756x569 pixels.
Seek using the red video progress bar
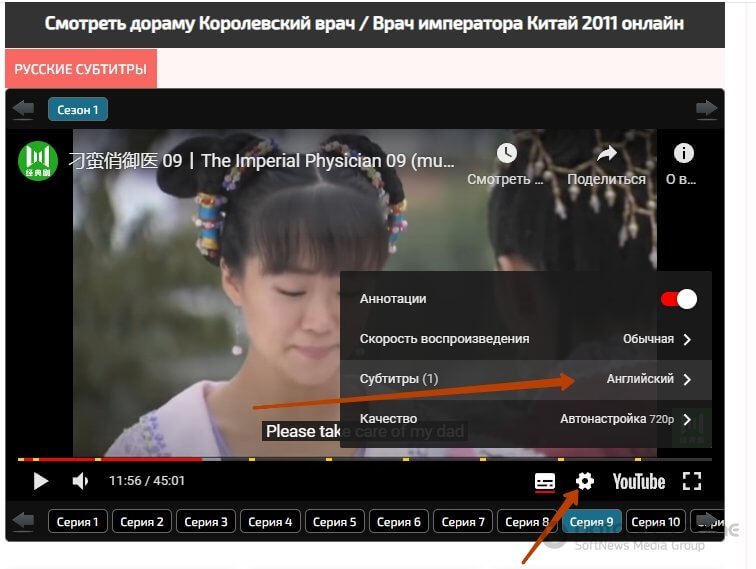(x=364, y=460)
